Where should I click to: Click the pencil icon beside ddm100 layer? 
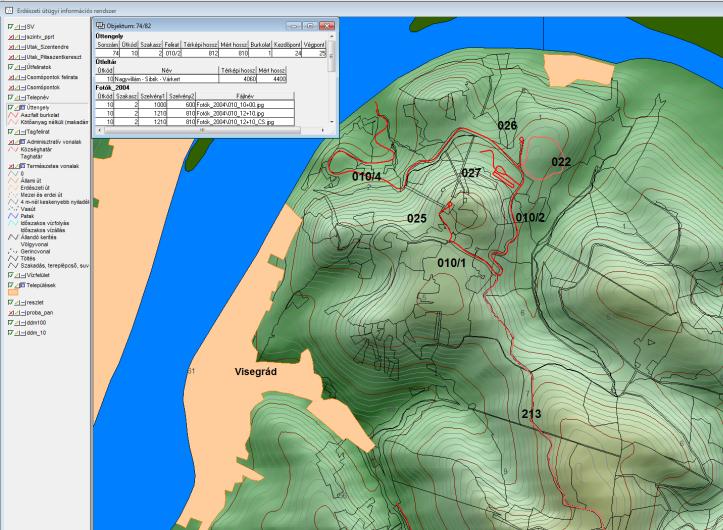pyautogui.click(x=17, y=323)
